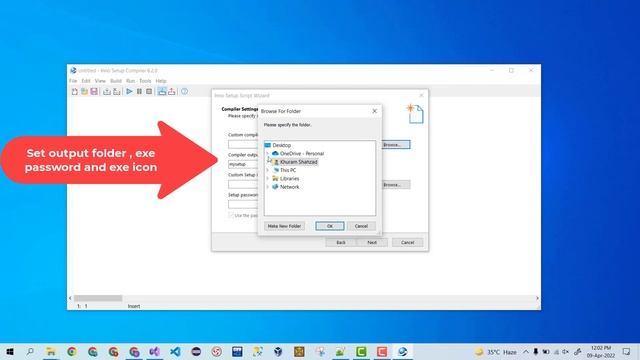The image size is (640, 360).
Task: Open the View menu
Action: pos(100,81)
